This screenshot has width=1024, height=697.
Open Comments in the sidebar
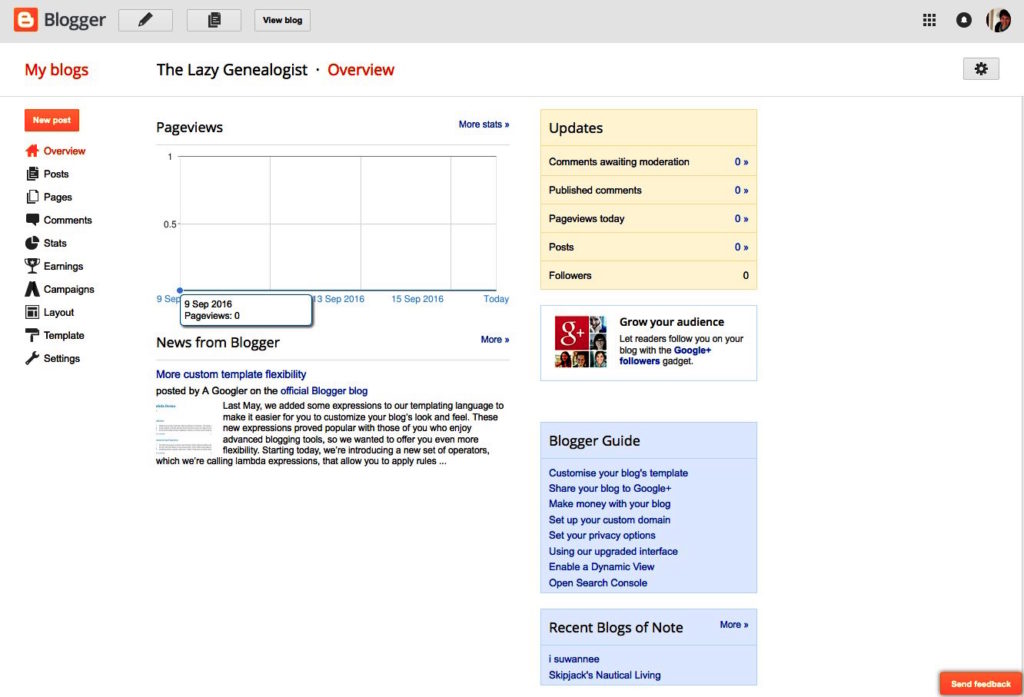coord(67,220)
